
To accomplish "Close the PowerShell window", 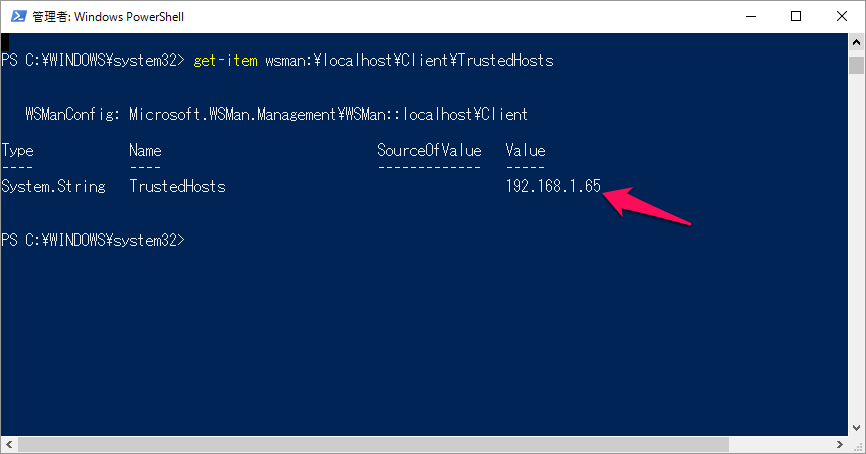I will coord(841,16).
